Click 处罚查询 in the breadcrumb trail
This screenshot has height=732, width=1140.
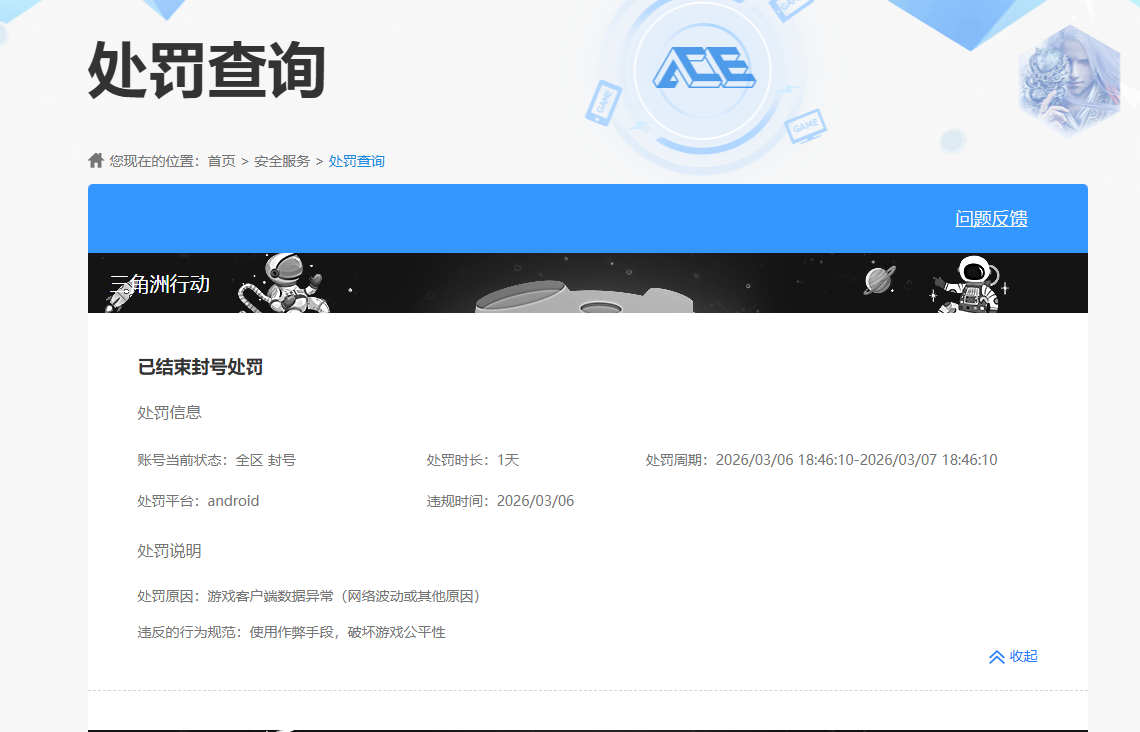[x=357, y=160]
